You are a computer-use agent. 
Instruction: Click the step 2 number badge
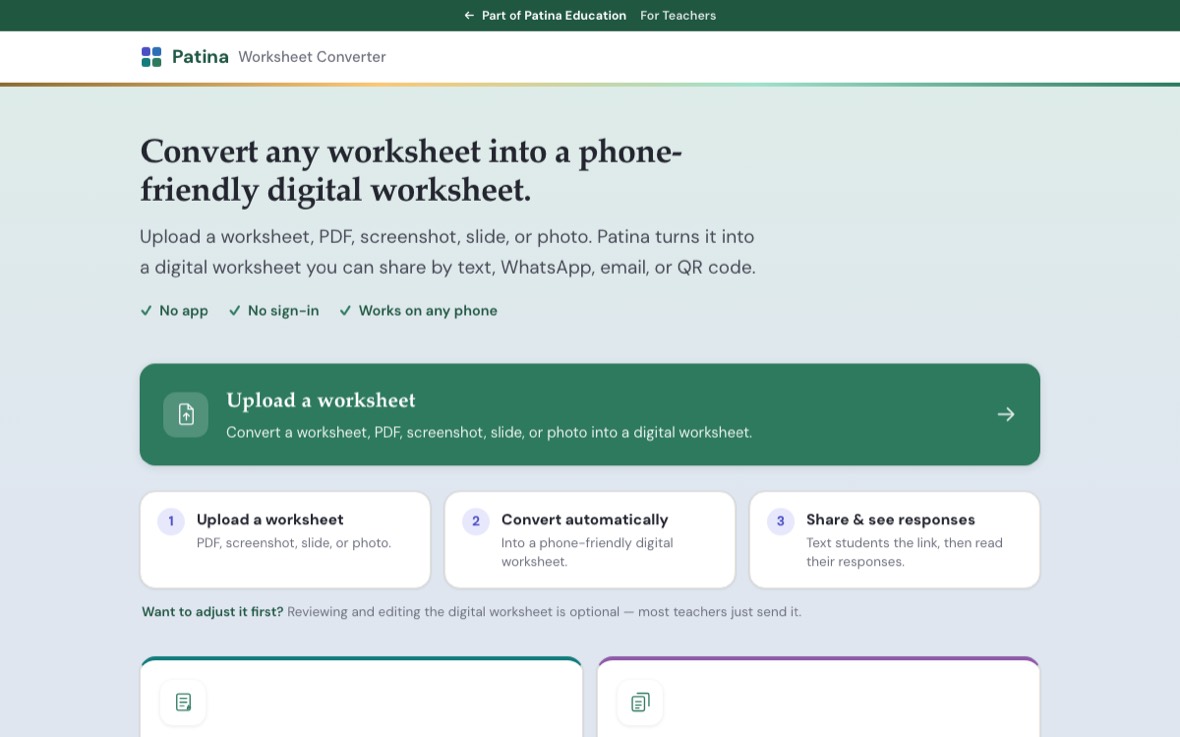click(x=476, y=521)
